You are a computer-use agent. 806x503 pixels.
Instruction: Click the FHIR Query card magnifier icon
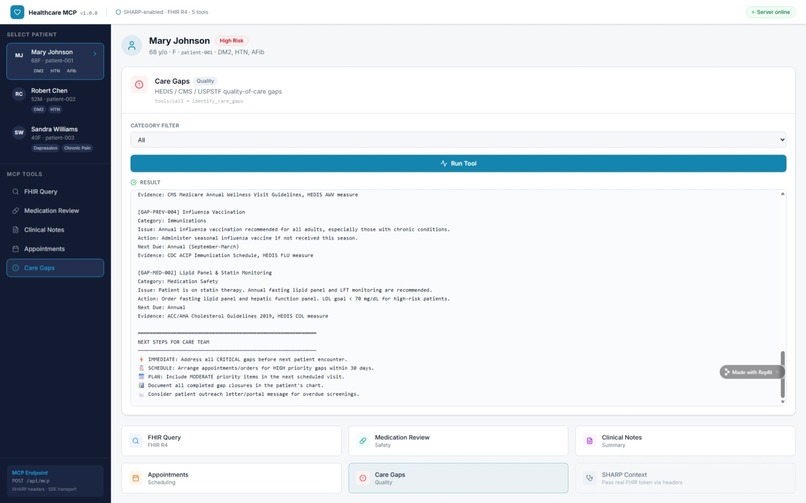(x=135, y=440)
